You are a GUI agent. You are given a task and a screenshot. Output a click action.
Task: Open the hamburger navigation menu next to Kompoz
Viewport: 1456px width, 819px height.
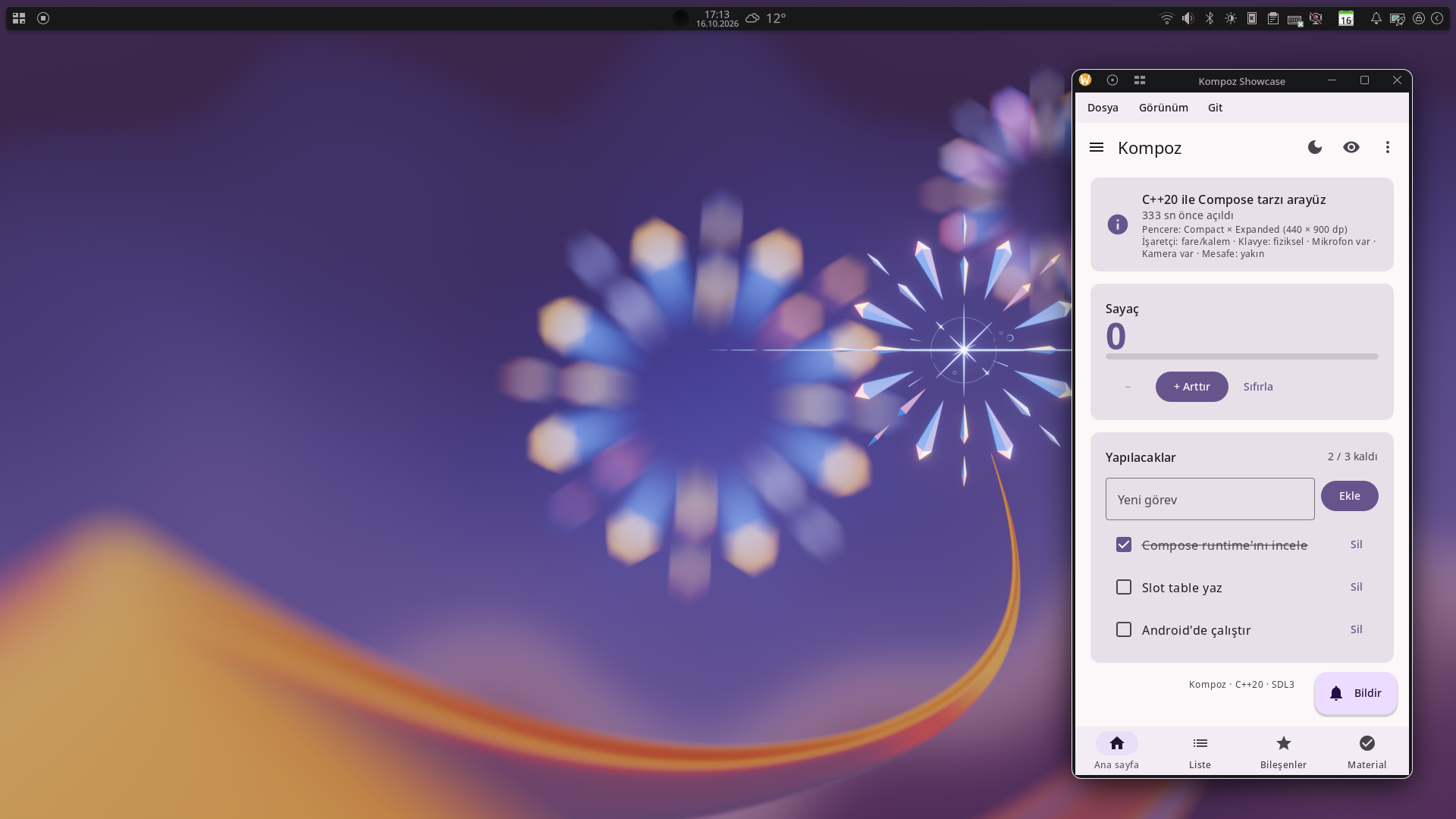(x=1097, y=147)
